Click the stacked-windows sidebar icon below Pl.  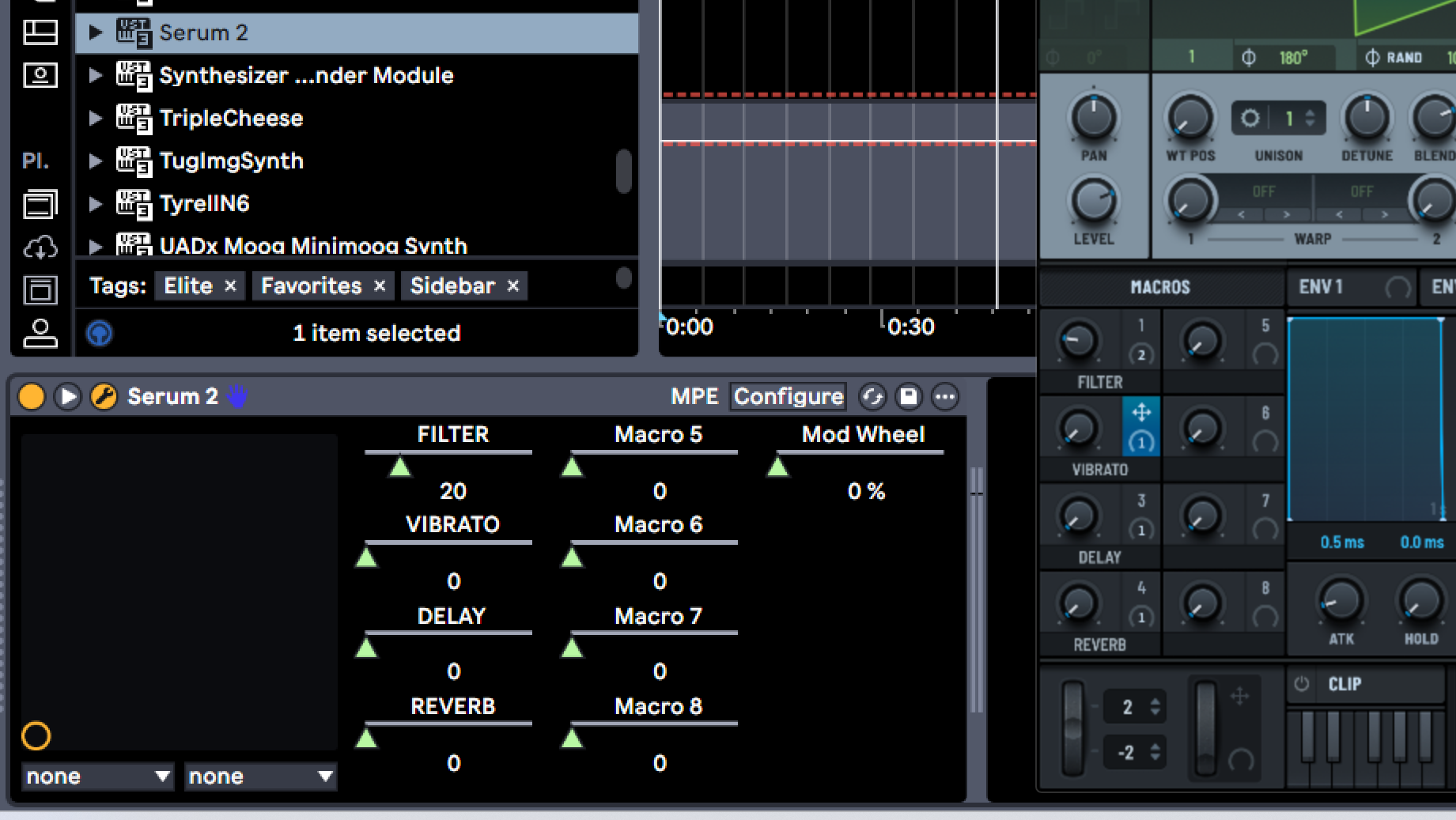click(40, 204)
